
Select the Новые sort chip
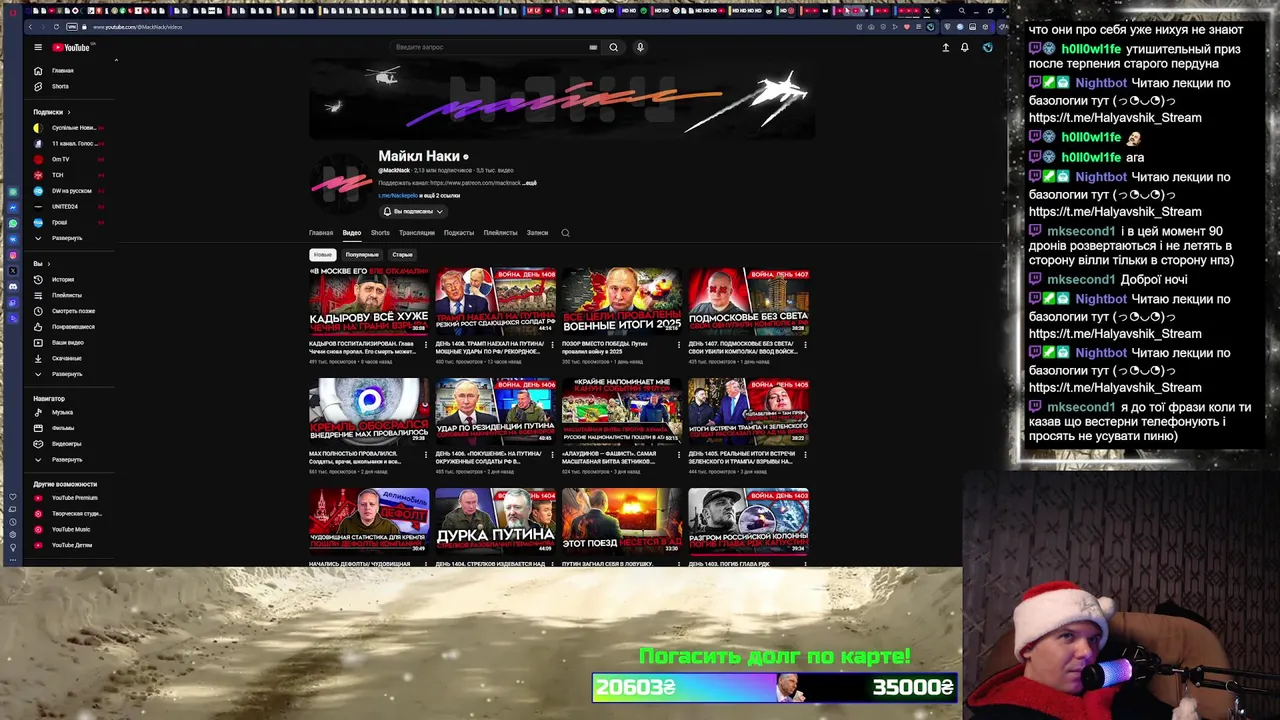322,255
